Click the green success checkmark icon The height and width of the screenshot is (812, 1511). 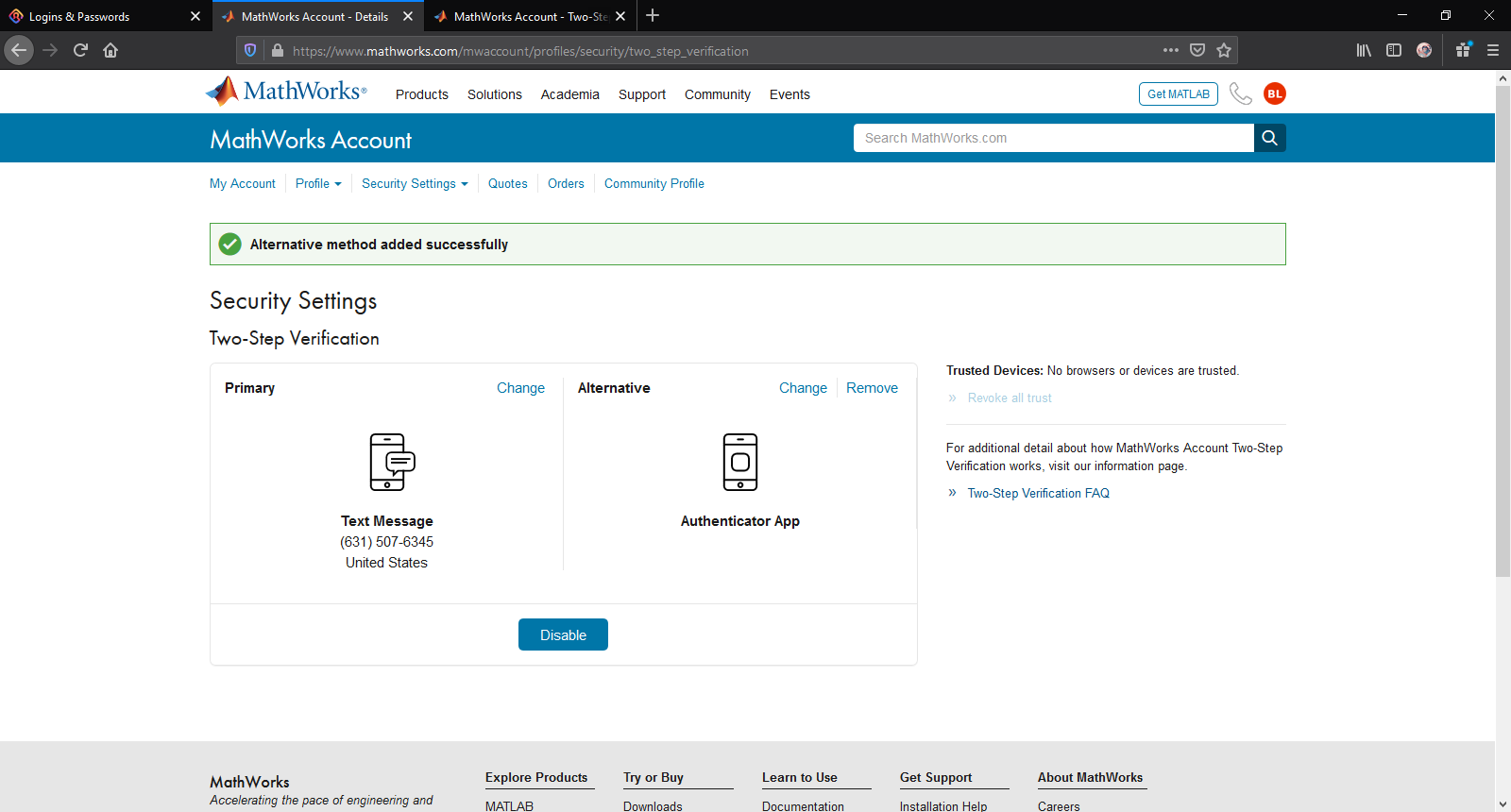coord(229,245)
